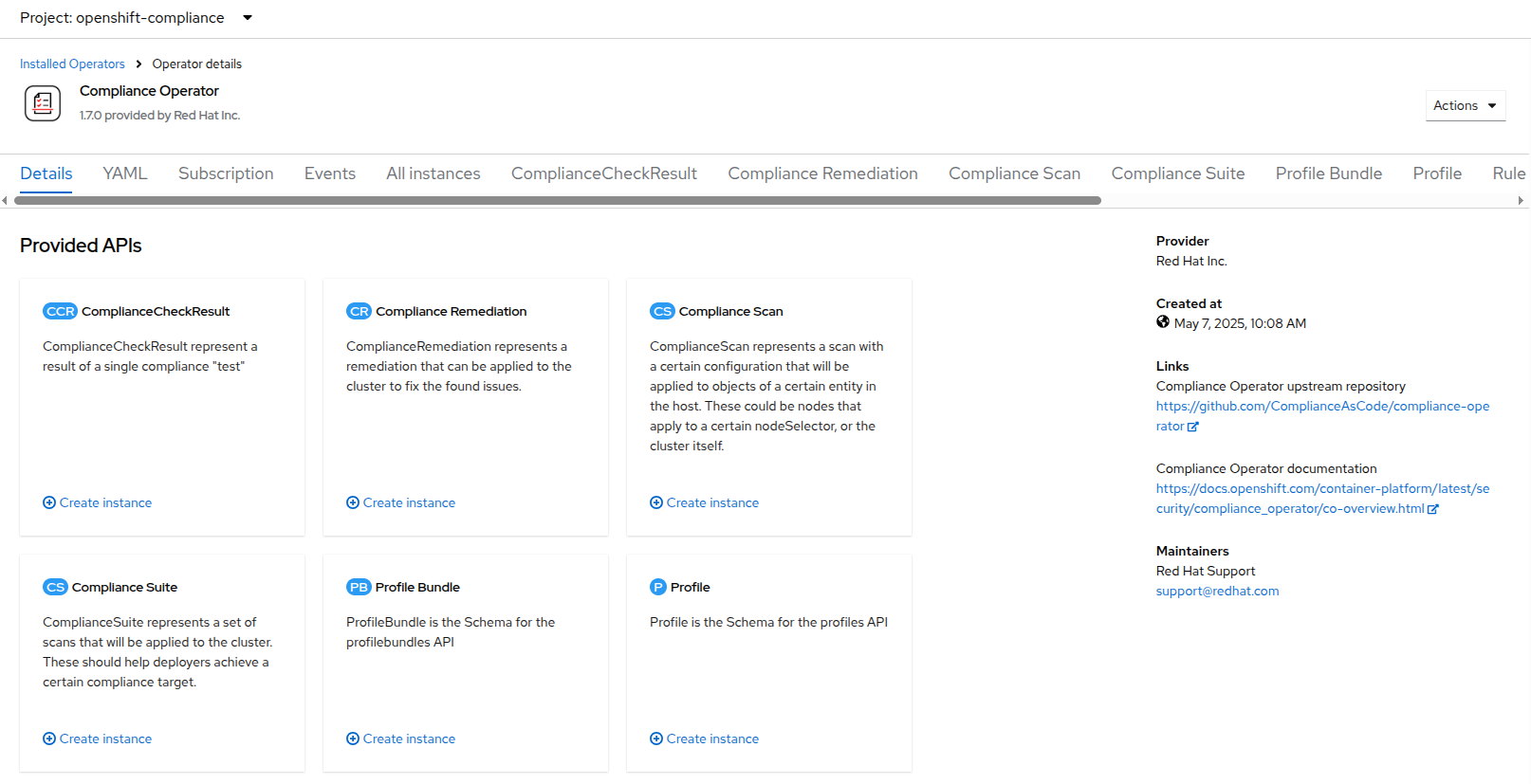Click the horizontal tab scrollbar thumb
The image size is (1531, 784).
[558, 200]
